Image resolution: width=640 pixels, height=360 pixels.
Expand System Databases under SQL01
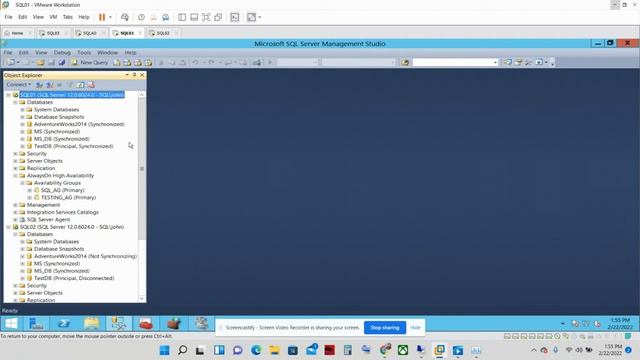pyautogui.click(x=23, y=110)
